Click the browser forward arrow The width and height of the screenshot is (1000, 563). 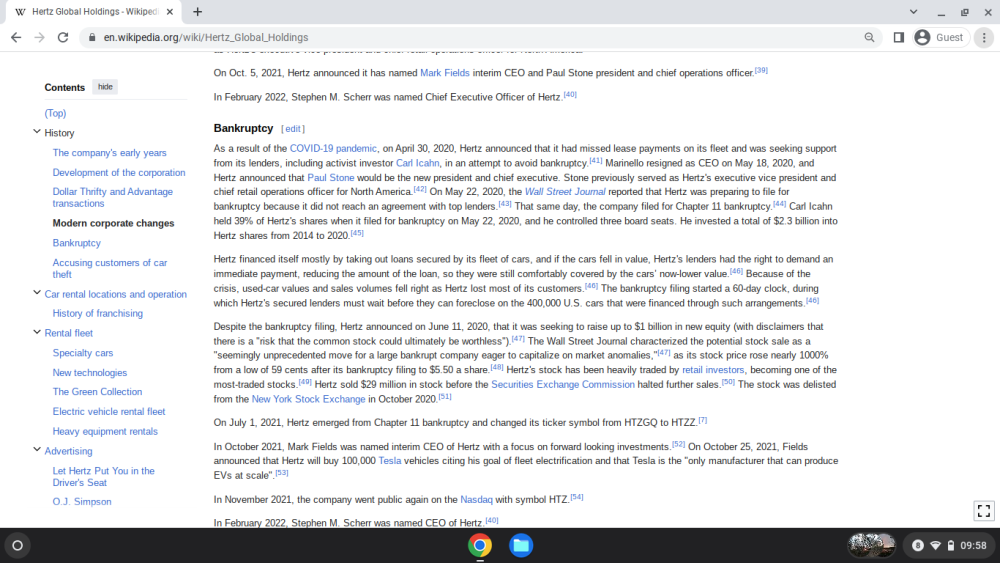point(40,38)
